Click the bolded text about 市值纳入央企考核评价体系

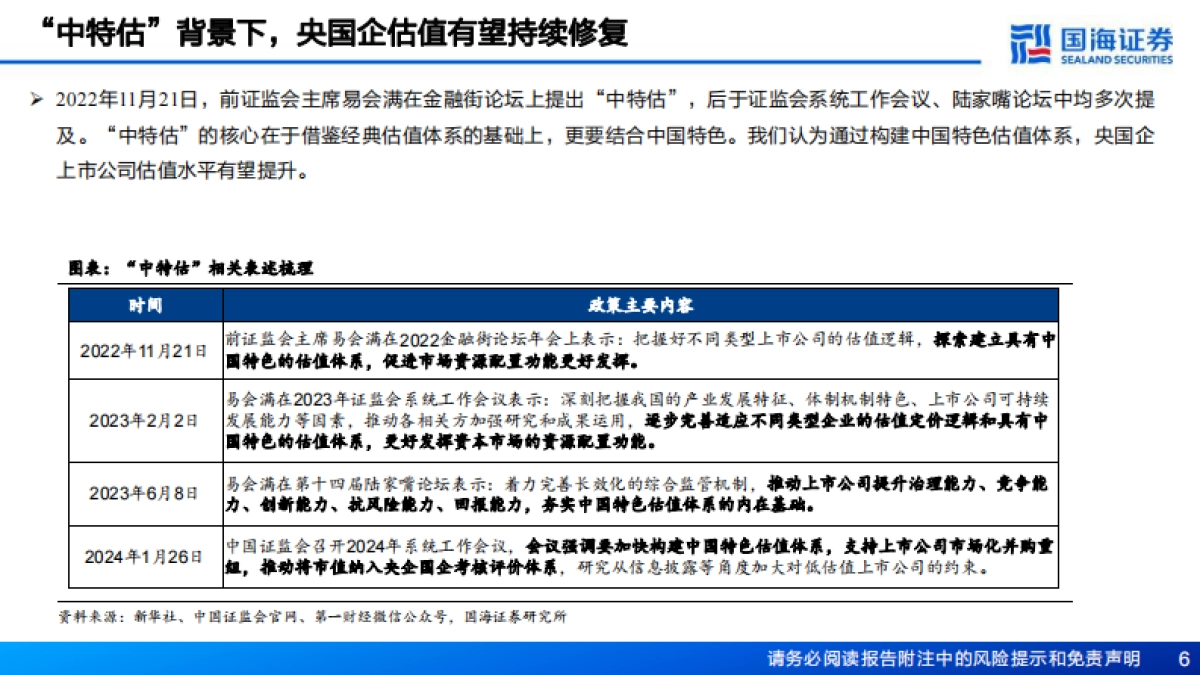tap(420, 568)
